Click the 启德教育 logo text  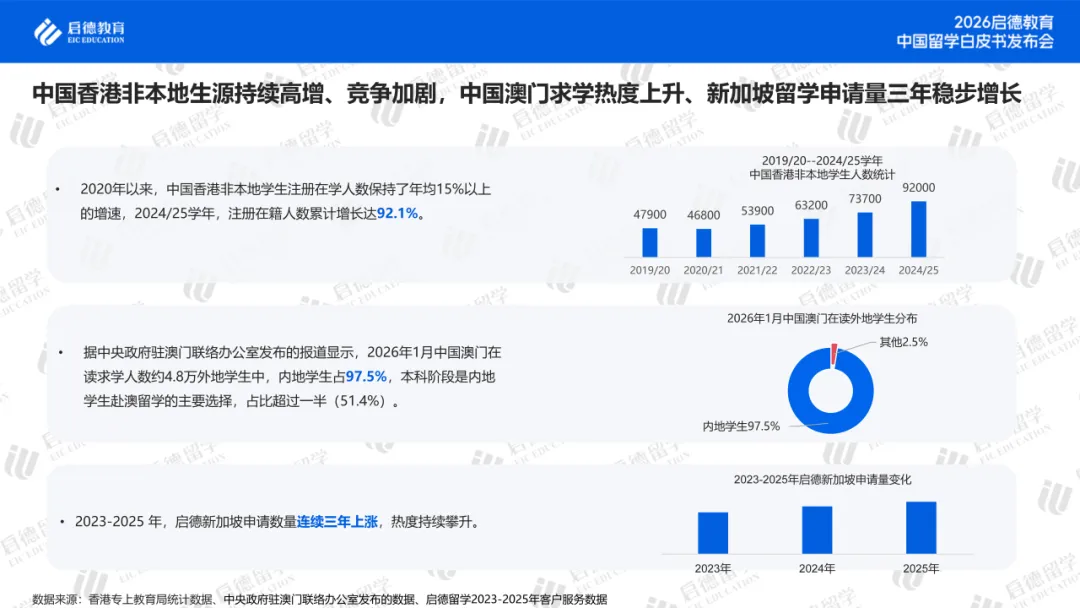click(x=96, y=28)
